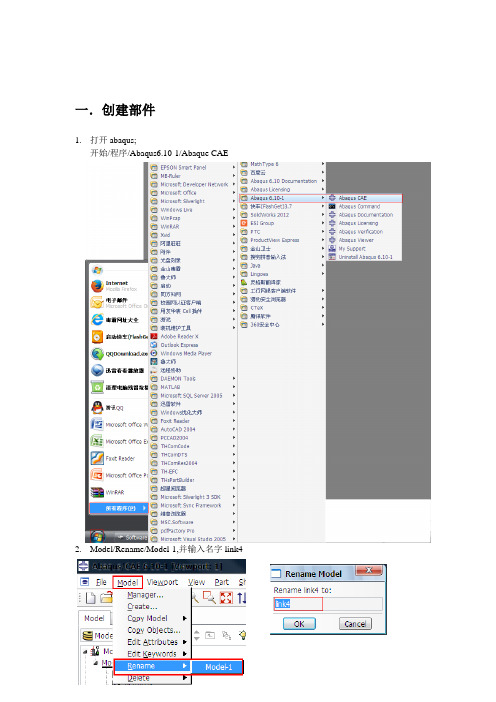Expand ProductView Express folder
496x702 pixels.
(x=282, y=240)
